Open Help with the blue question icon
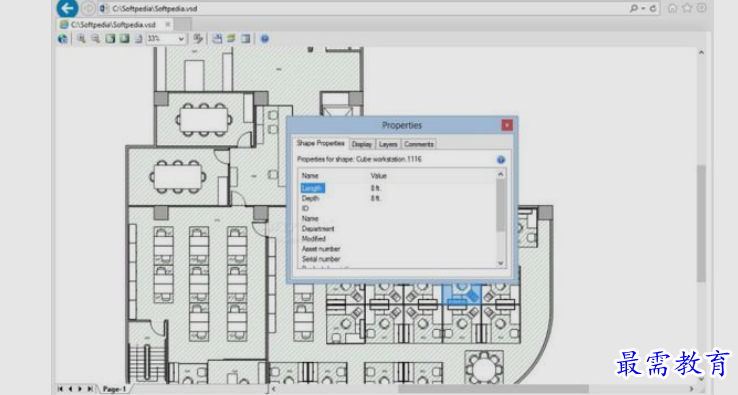 tap(265, 39)
